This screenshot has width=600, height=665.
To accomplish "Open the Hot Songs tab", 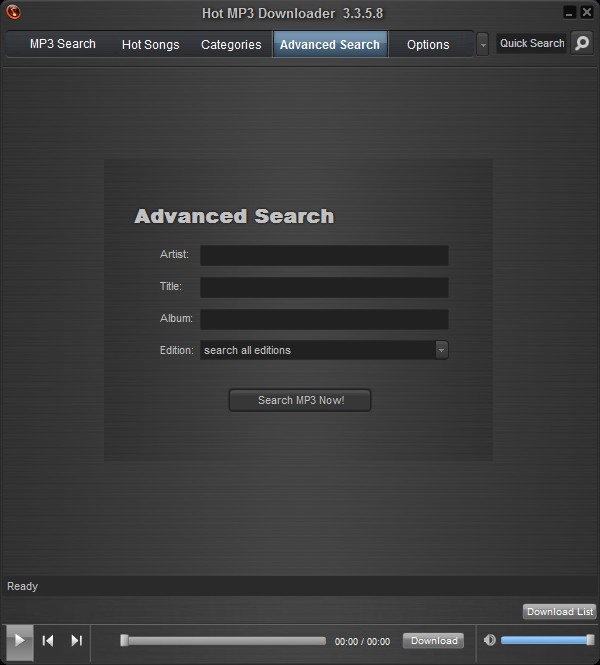I will (x=151, y=45).
